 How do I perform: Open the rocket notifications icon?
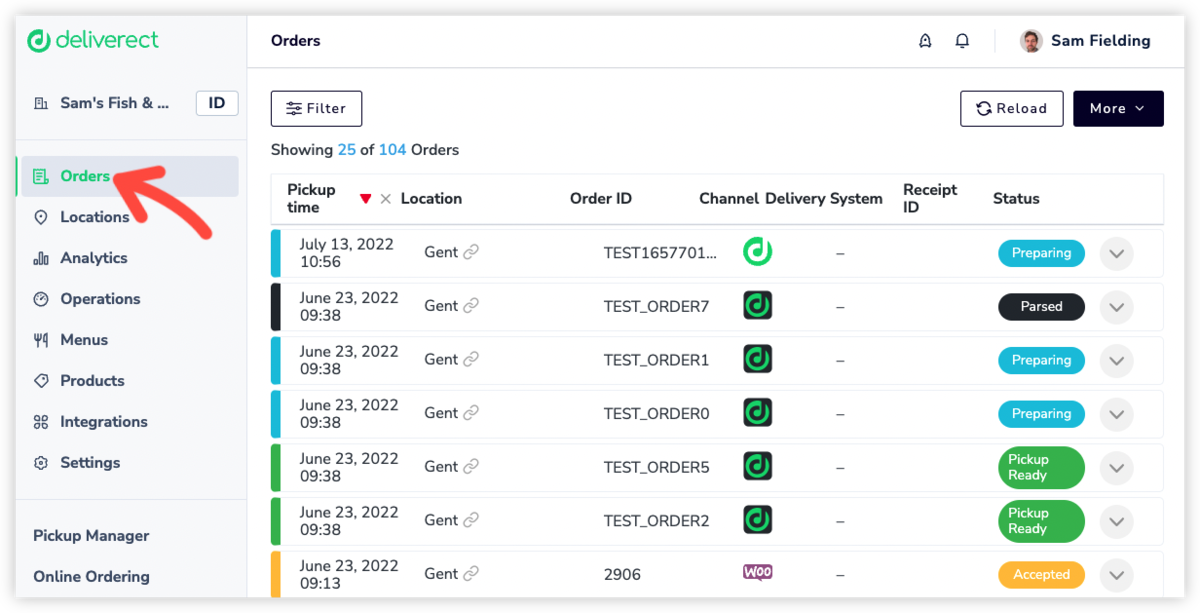point(925,41)
